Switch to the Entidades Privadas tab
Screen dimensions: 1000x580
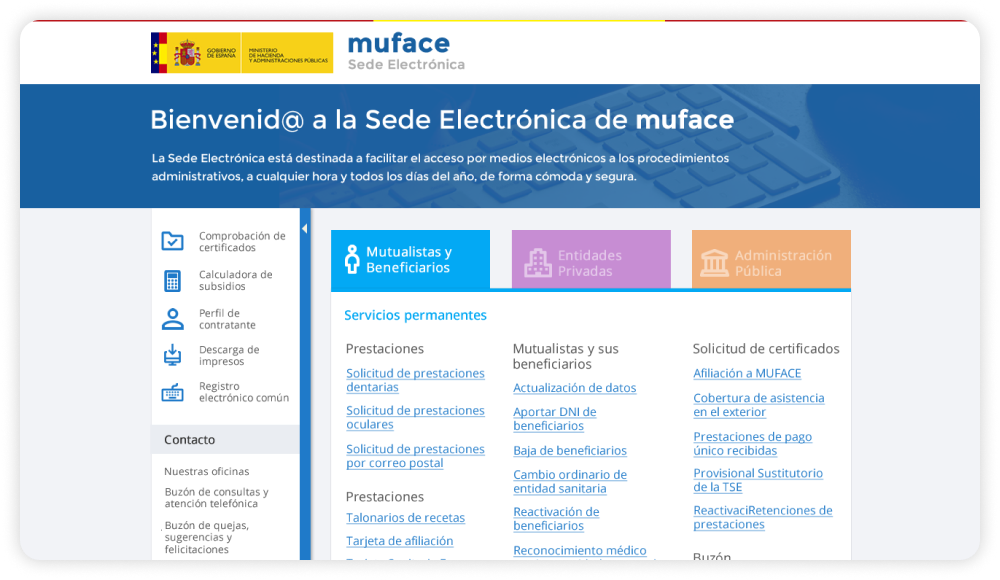pyautogui.click(x=591, y=260)
